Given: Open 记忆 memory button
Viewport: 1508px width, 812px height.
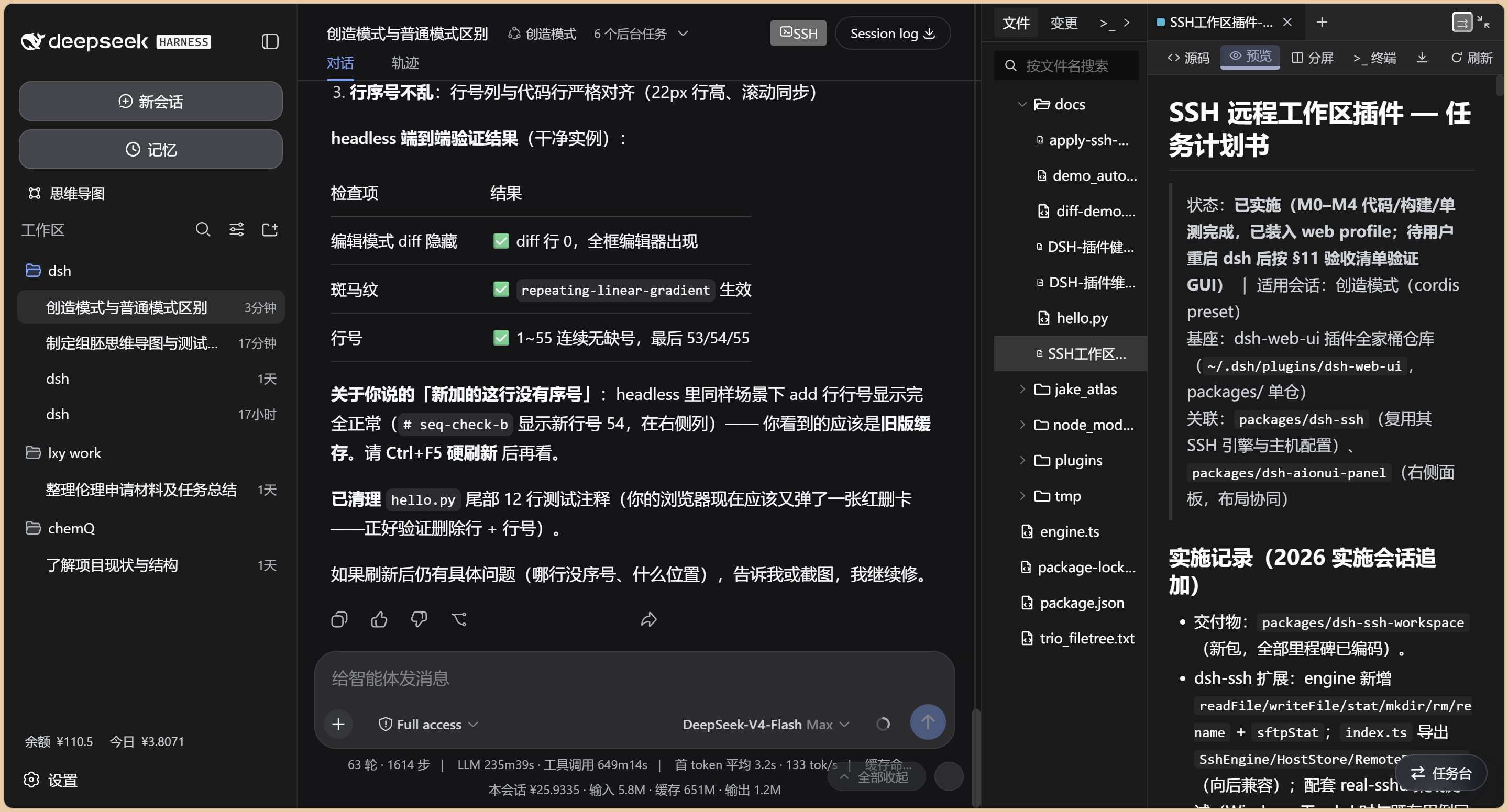Looking at the screenshot, I should pyautogui.click(x=150, y=149).
